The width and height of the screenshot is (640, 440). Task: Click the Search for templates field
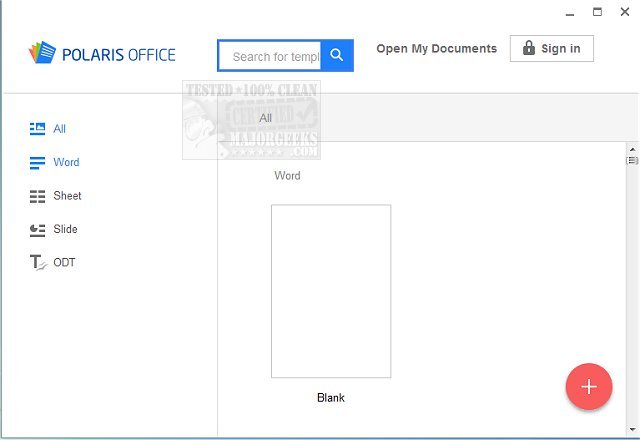pyautogui.click(x=270, y=56)
